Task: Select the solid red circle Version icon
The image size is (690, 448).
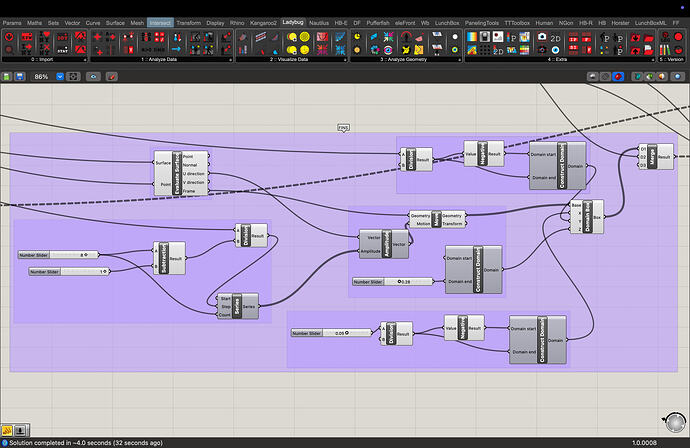Action: (679, 37)
